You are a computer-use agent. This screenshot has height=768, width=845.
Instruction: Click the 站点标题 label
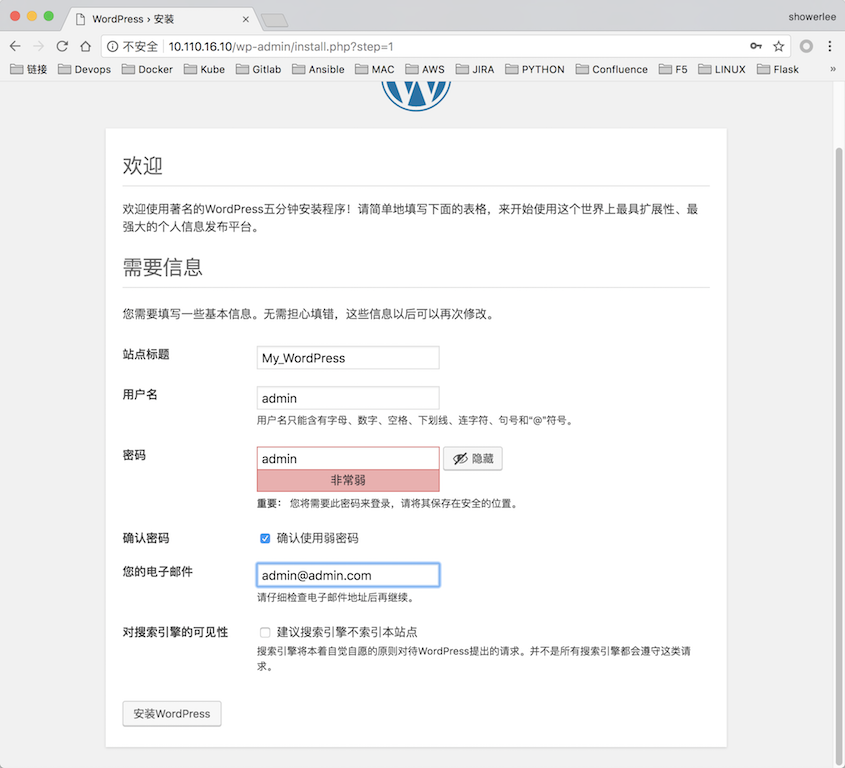pos(146,354)
